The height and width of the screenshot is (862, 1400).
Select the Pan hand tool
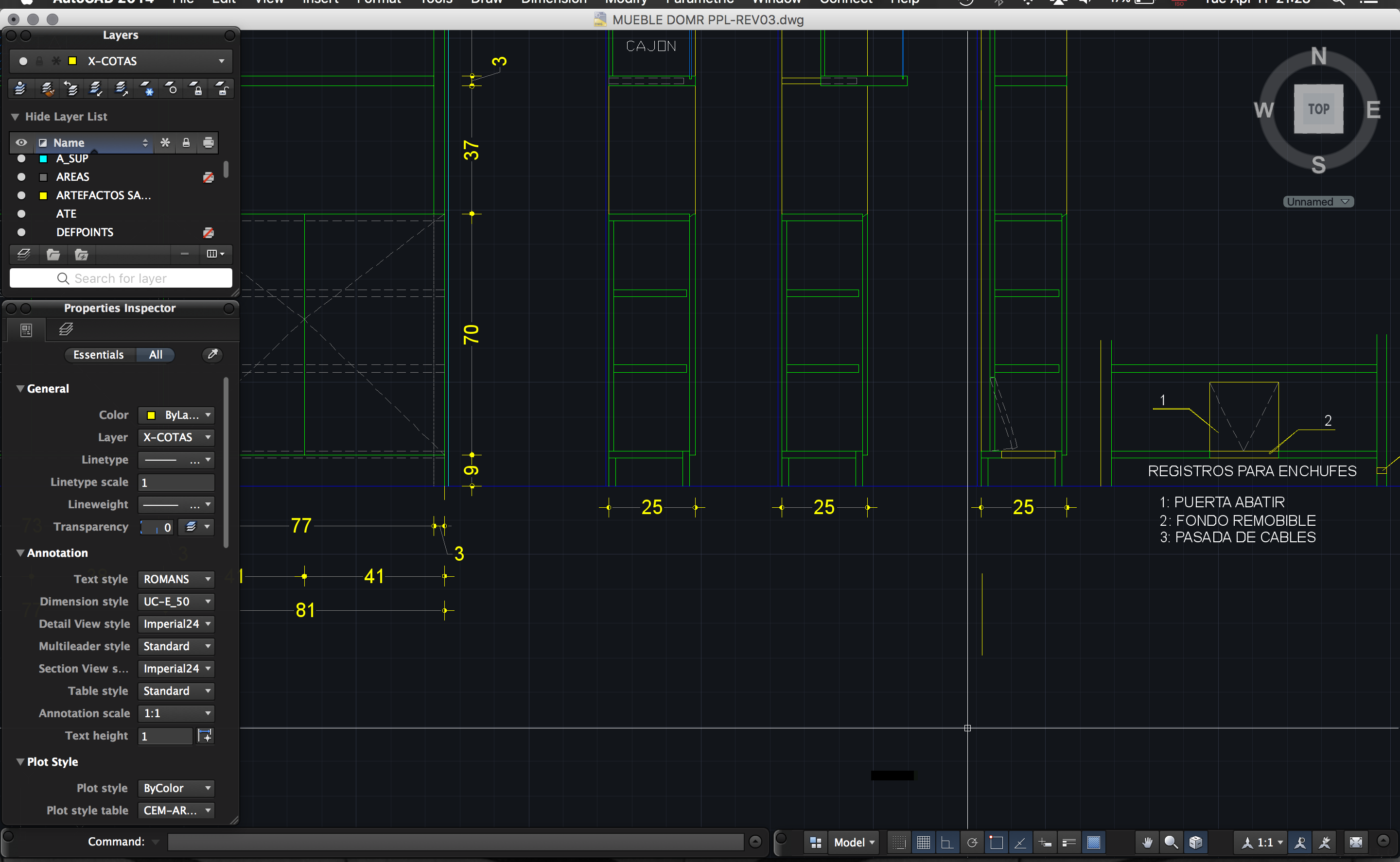[1147, 842]
